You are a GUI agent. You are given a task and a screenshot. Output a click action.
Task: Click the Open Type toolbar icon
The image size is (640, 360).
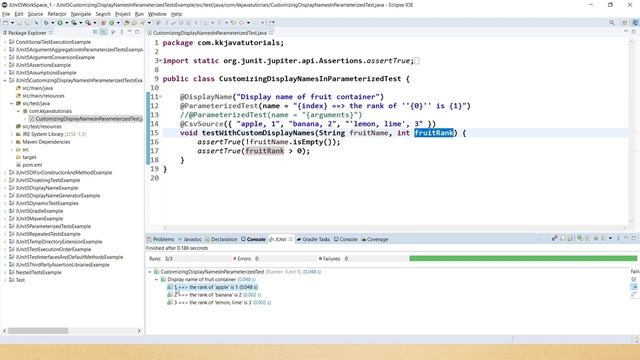point(126,23)
